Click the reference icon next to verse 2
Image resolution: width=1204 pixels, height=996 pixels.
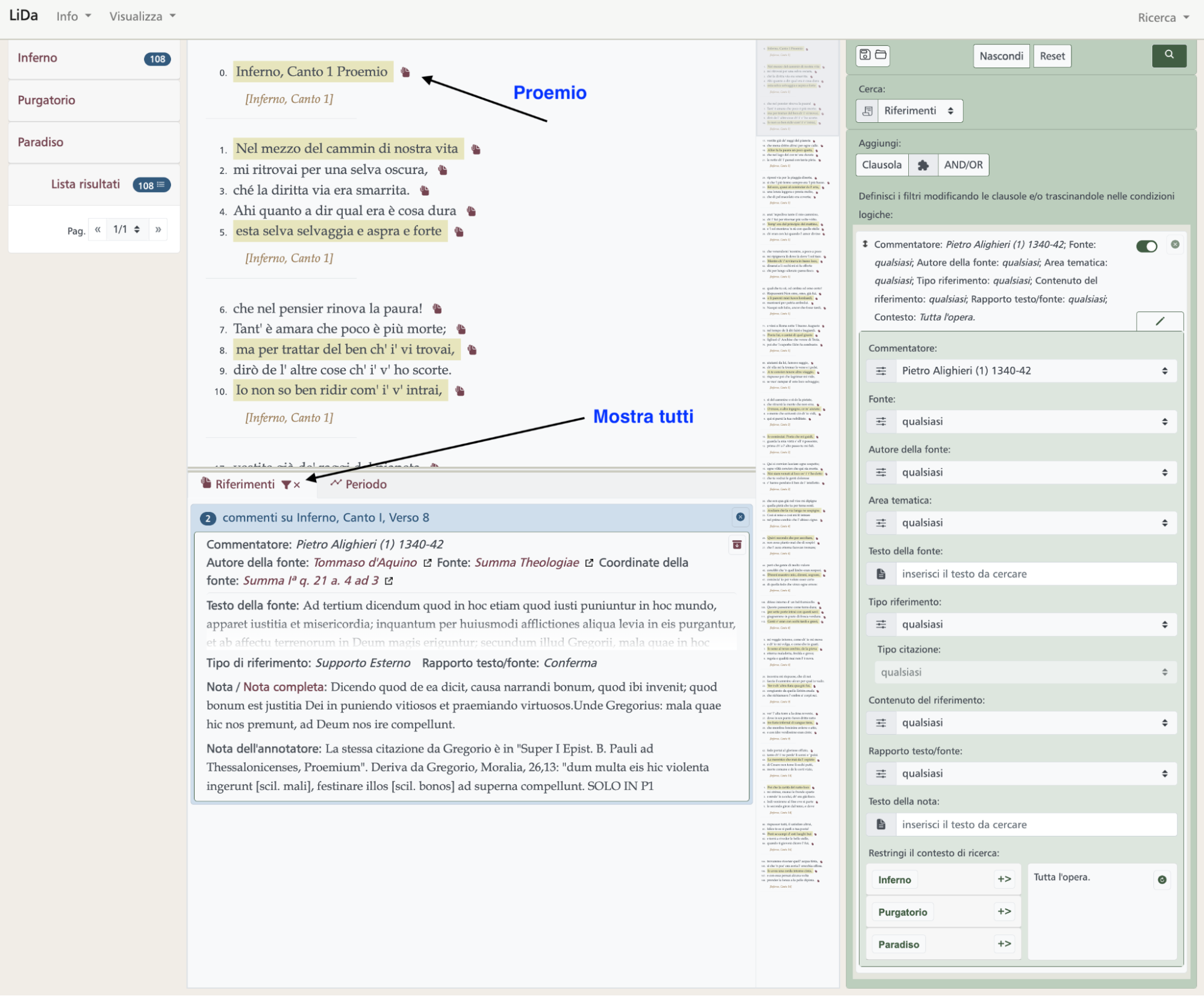(443, 170)
